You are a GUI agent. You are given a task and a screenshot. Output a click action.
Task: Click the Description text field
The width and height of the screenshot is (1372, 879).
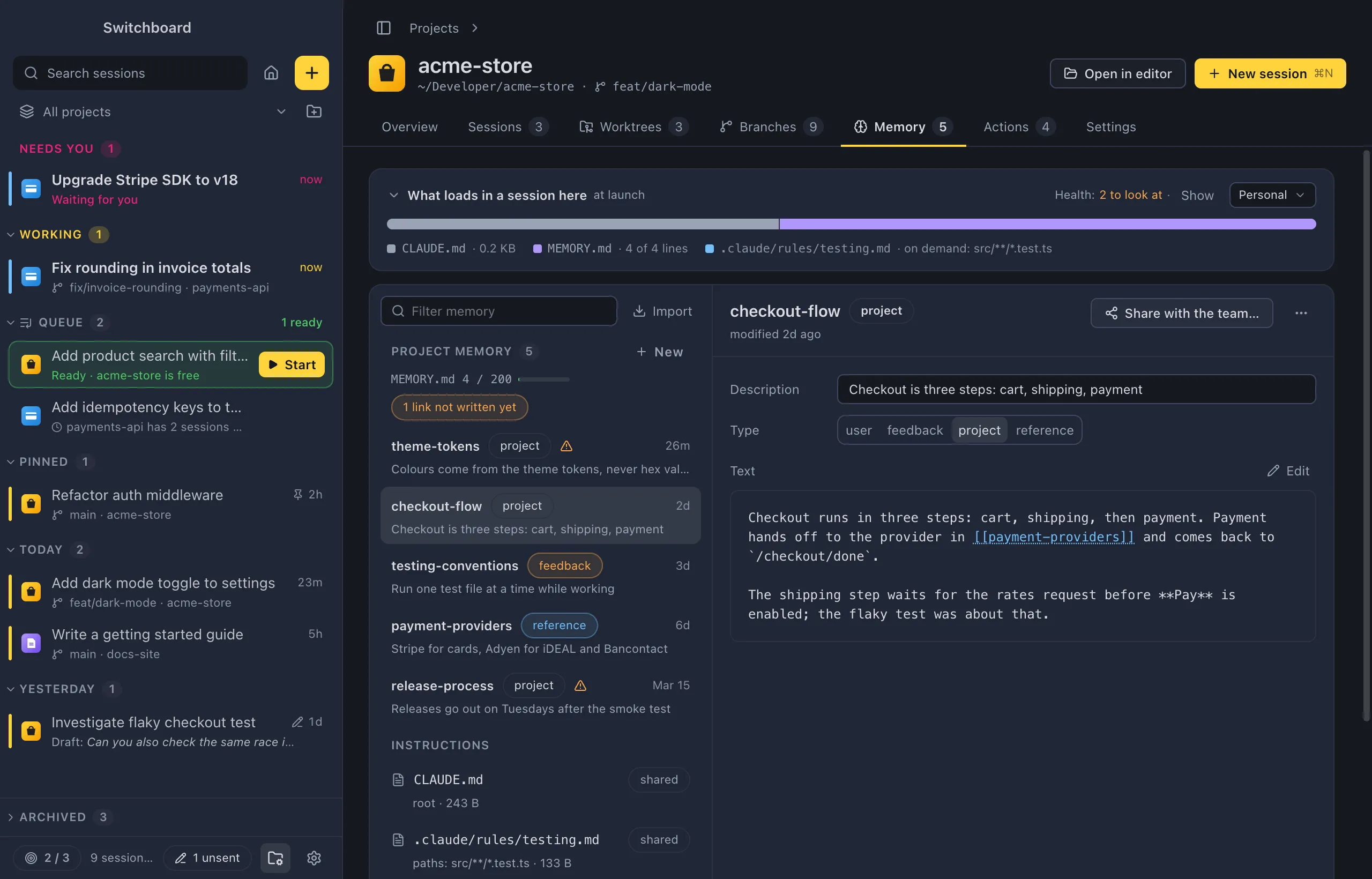pyautogui.click(x=1076, y=389)
